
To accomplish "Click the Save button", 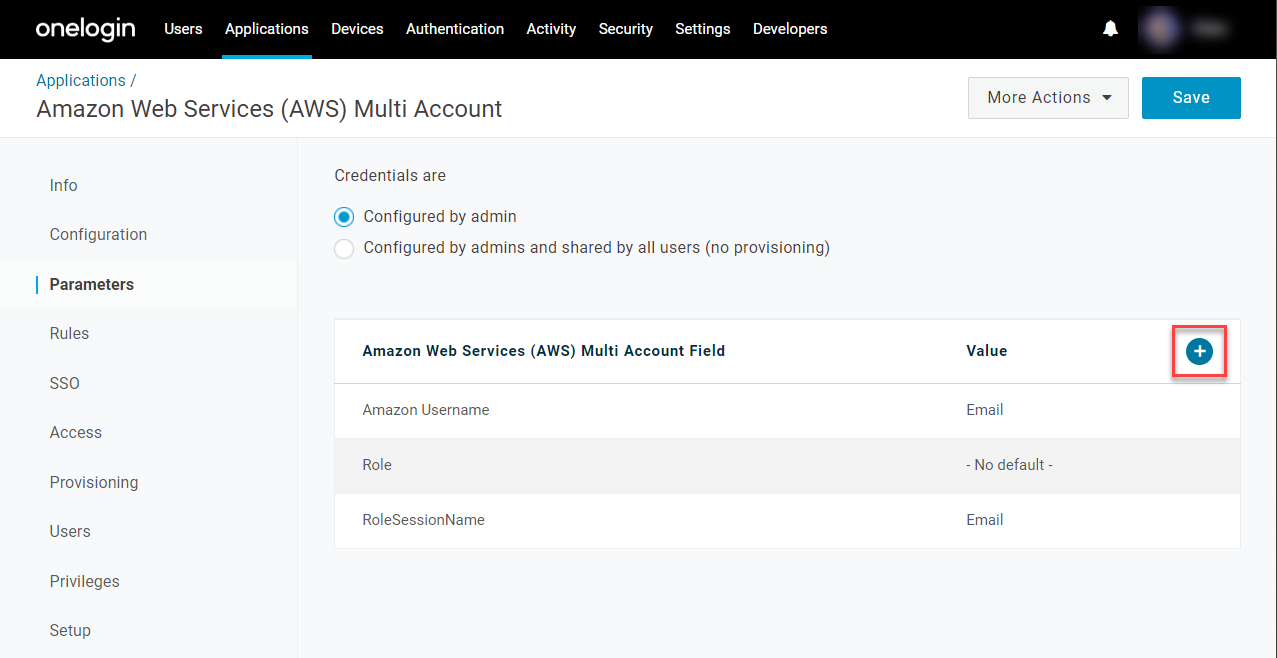I will (1191, 98).
